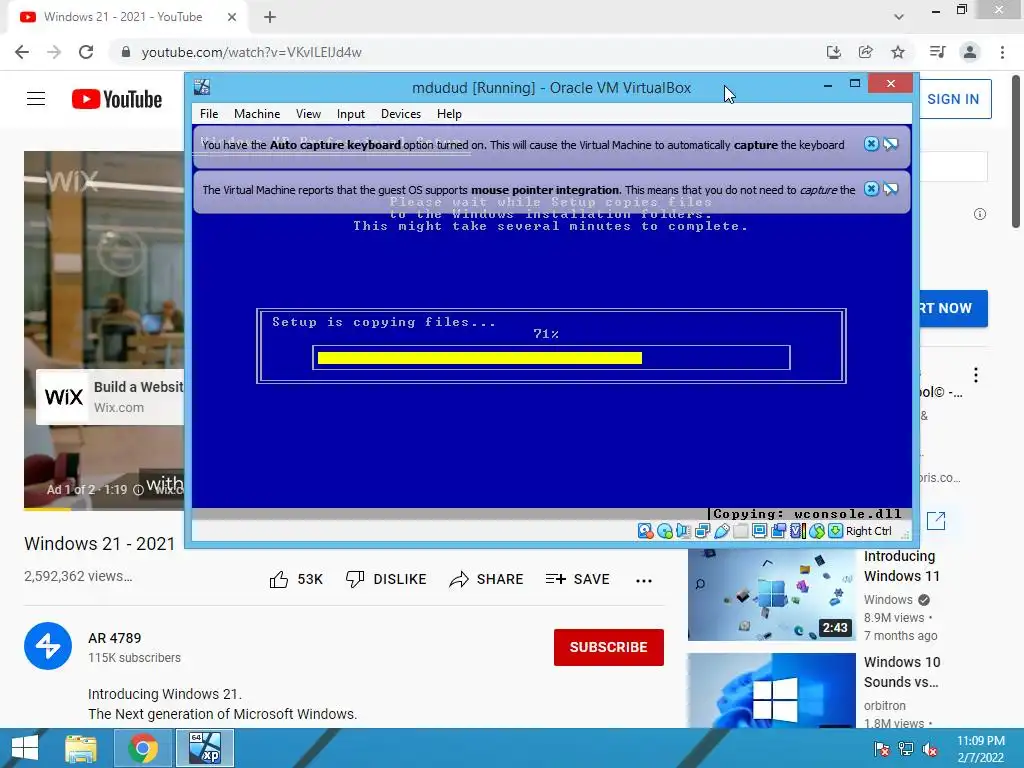Click the Right Ctrl host key label
This screenshot has height=768, width=1024.
(x=869, y=531)
